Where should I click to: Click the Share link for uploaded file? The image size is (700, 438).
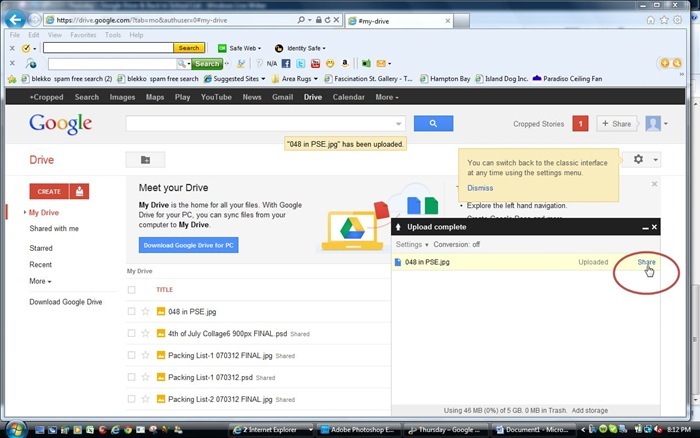click(x=646, y=262)
